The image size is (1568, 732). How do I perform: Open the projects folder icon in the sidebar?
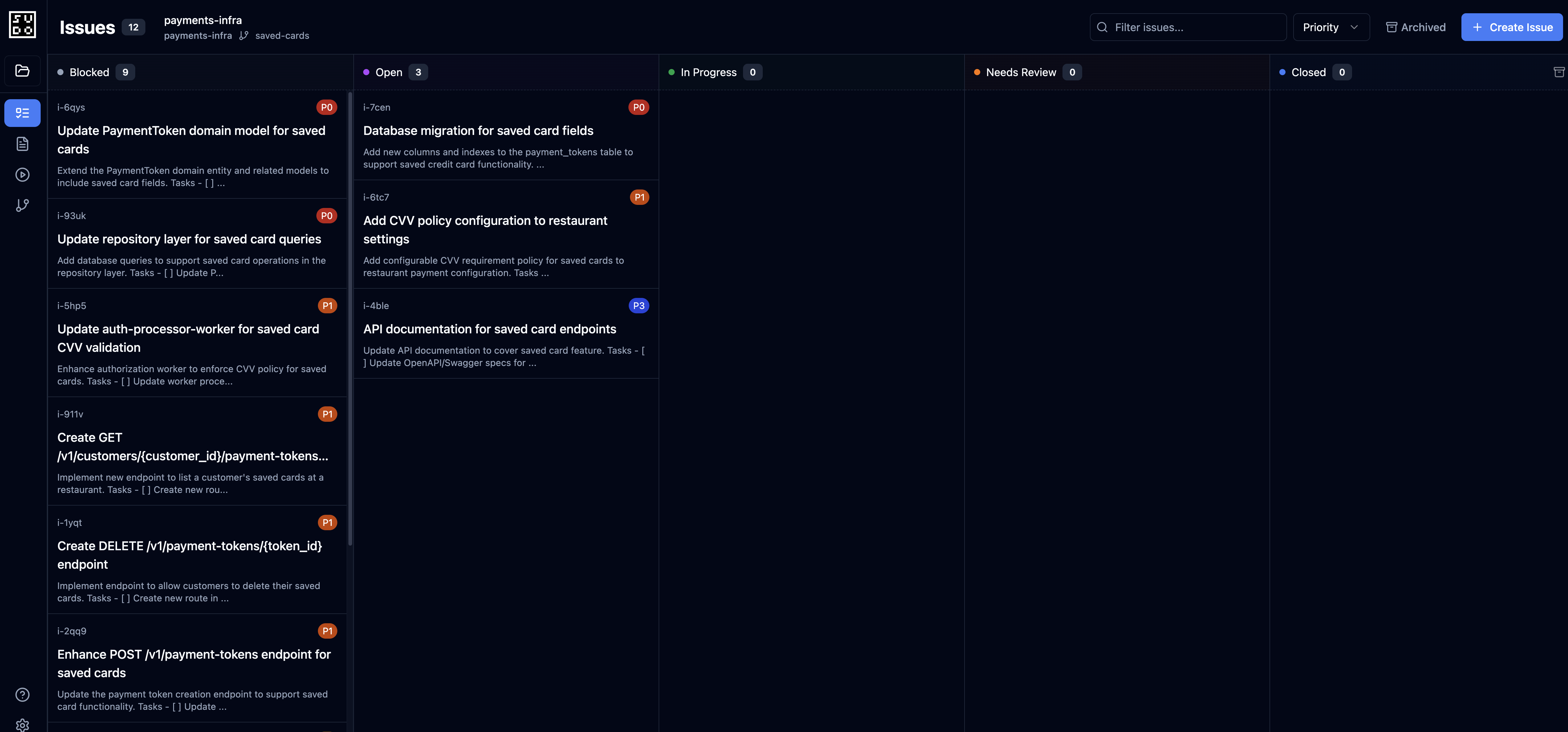(22, 71)
